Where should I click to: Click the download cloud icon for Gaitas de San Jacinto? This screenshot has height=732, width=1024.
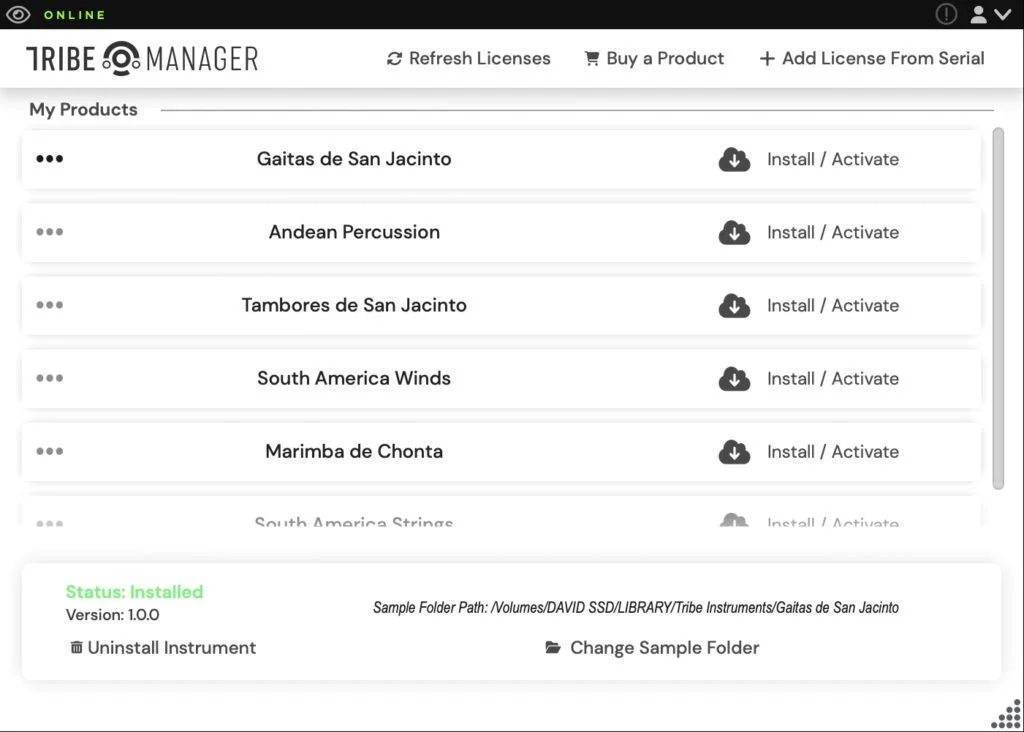(734, 159)
